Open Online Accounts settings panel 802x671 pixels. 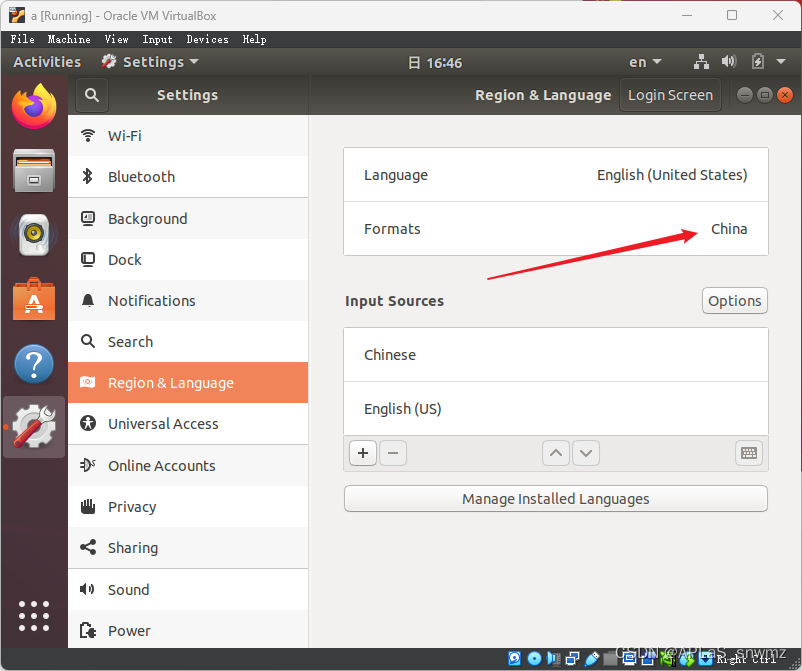(x=188, y=466)
